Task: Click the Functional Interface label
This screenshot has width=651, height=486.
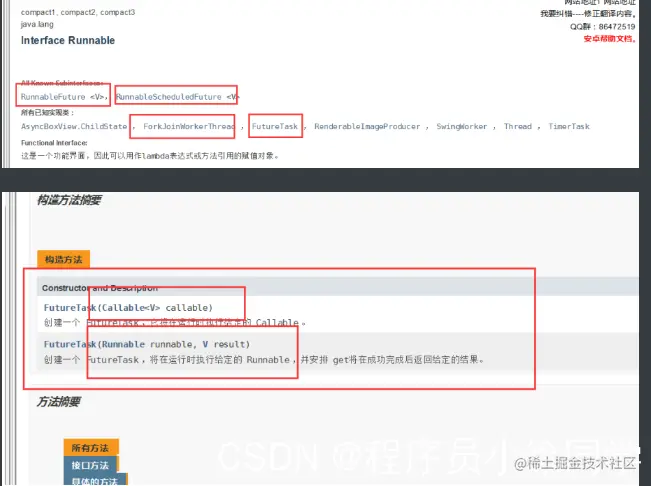Action: click(54, 143)
